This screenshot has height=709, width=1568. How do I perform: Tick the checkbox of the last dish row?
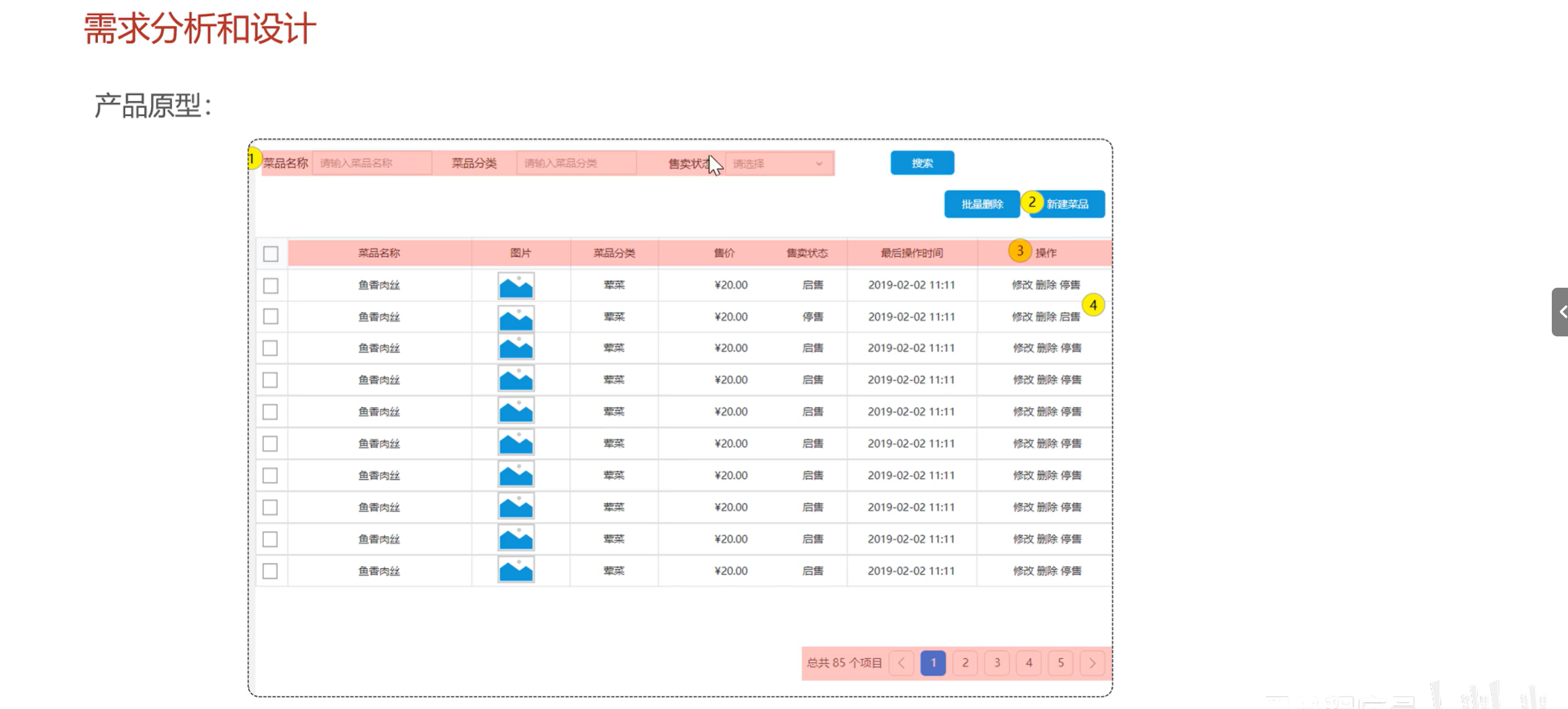tap(270, 571)
